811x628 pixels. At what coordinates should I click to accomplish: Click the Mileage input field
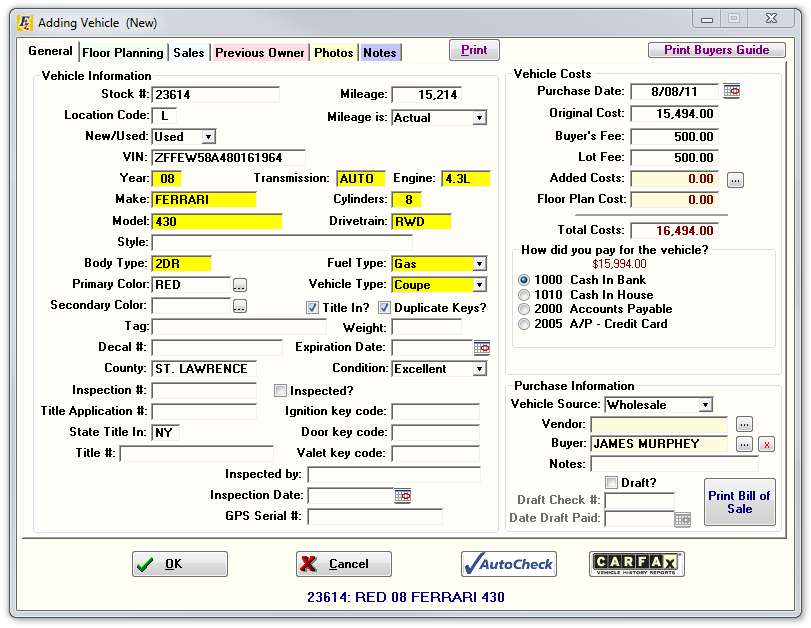tap(426, 95)
